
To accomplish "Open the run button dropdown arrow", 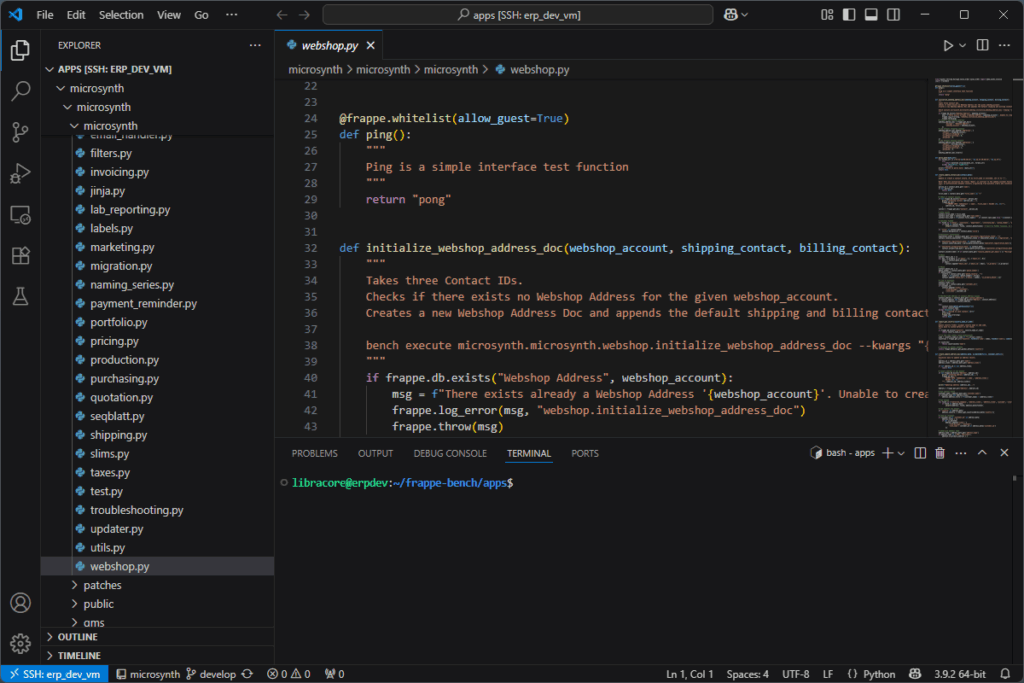I will (962, 45).
